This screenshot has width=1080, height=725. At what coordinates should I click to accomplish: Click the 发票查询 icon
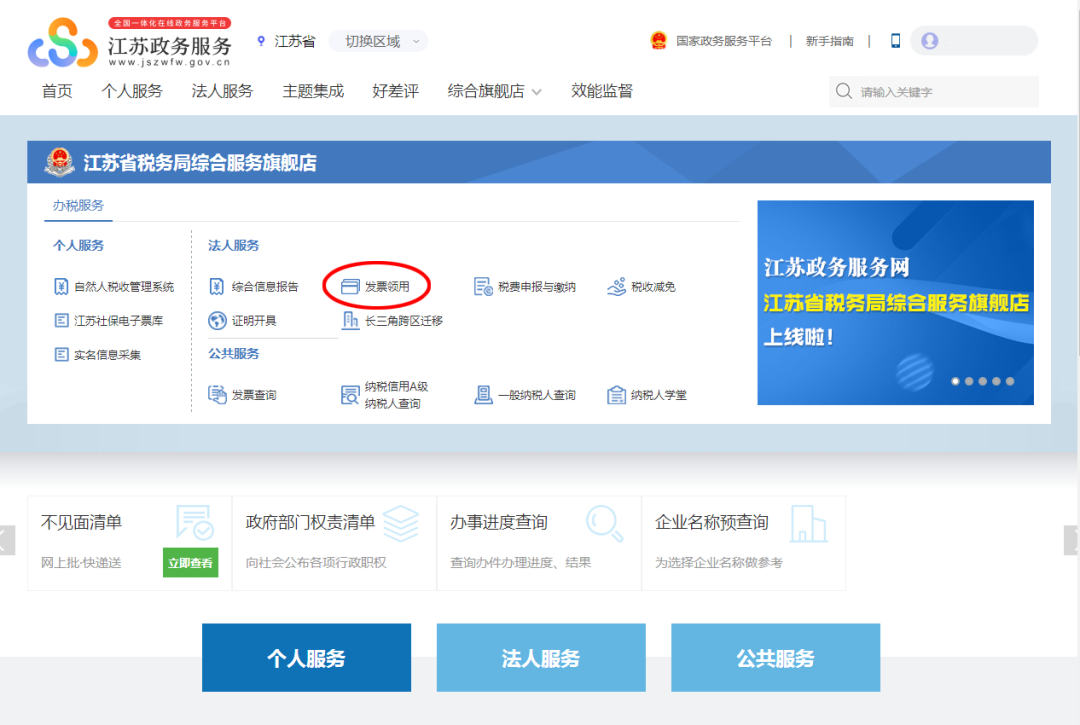point(217,395)
